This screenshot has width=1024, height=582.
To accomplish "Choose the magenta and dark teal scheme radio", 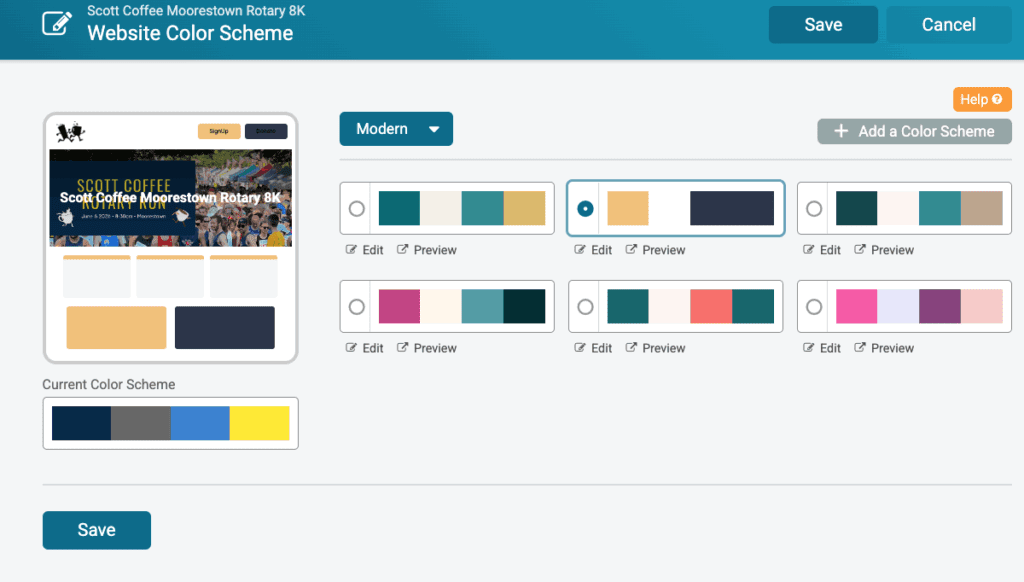I will (x=356, y=307).
